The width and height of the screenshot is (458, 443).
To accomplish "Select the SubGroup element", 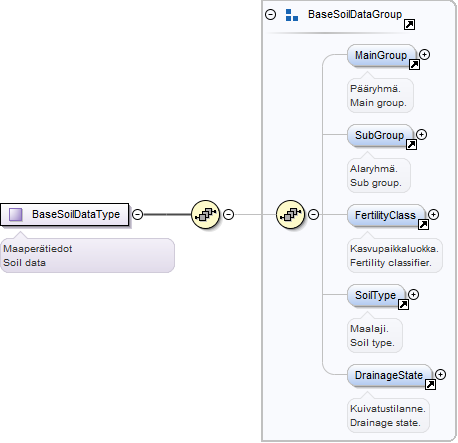I will coord(380,135).
